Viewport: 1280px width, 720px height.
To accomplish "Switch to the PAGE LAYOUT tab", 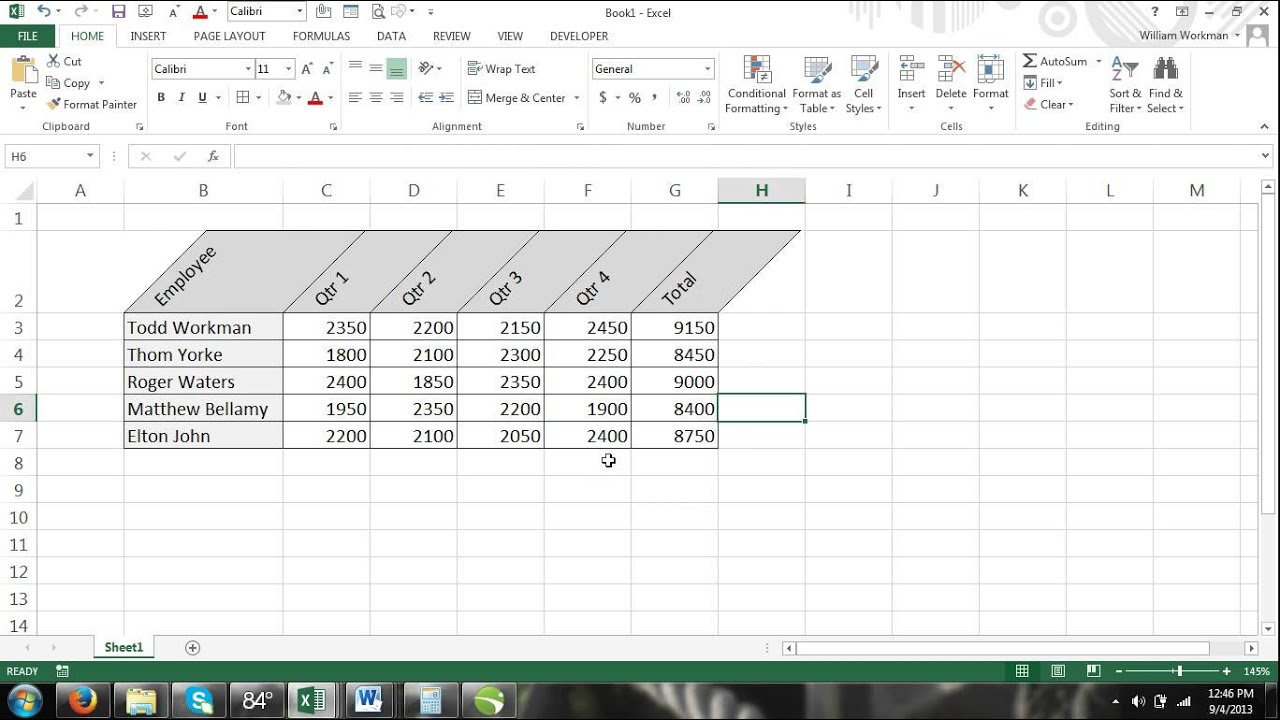I will point(230,36).
